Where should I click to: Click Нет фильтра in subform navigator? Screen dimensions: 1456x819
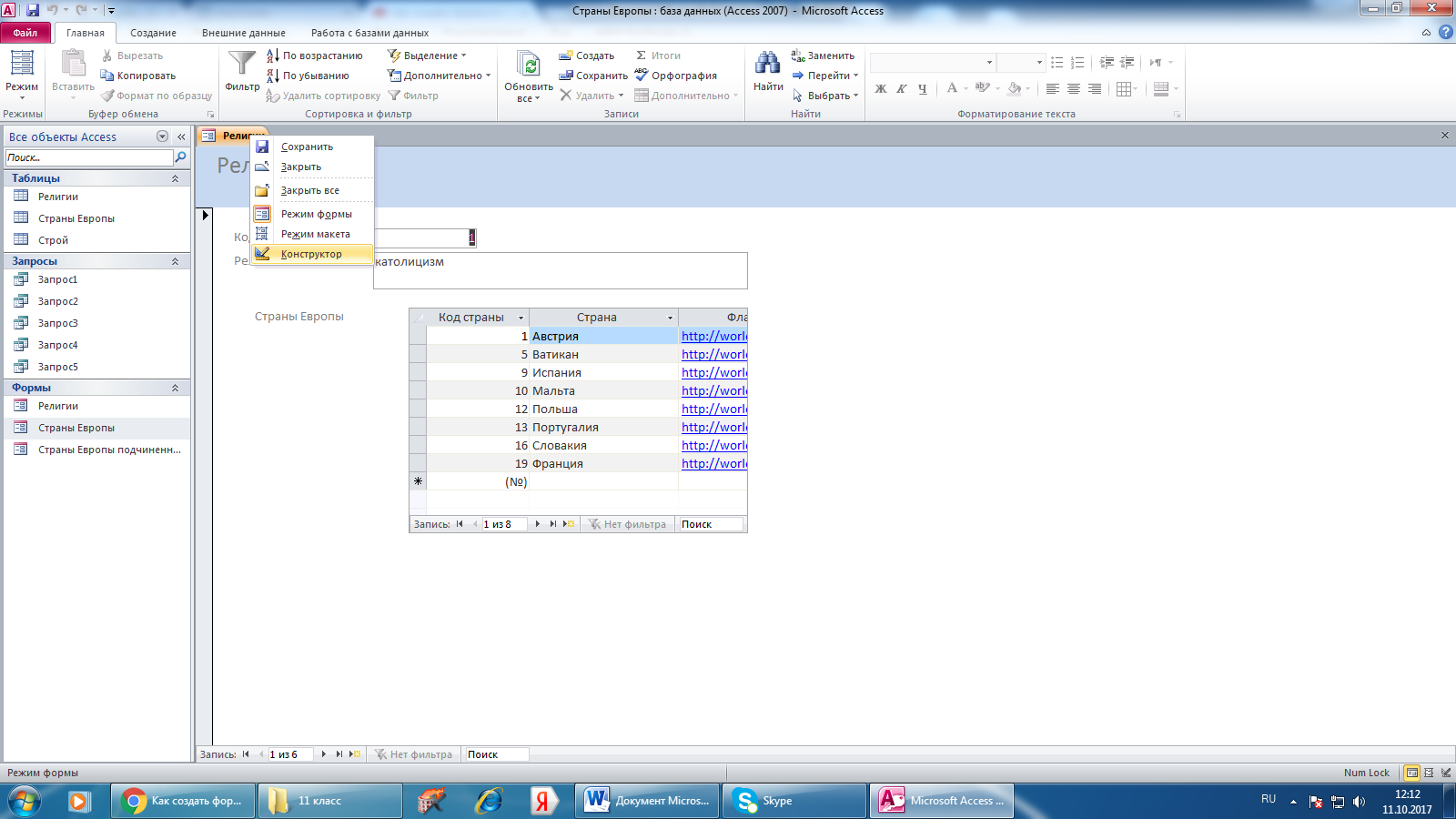627,524
